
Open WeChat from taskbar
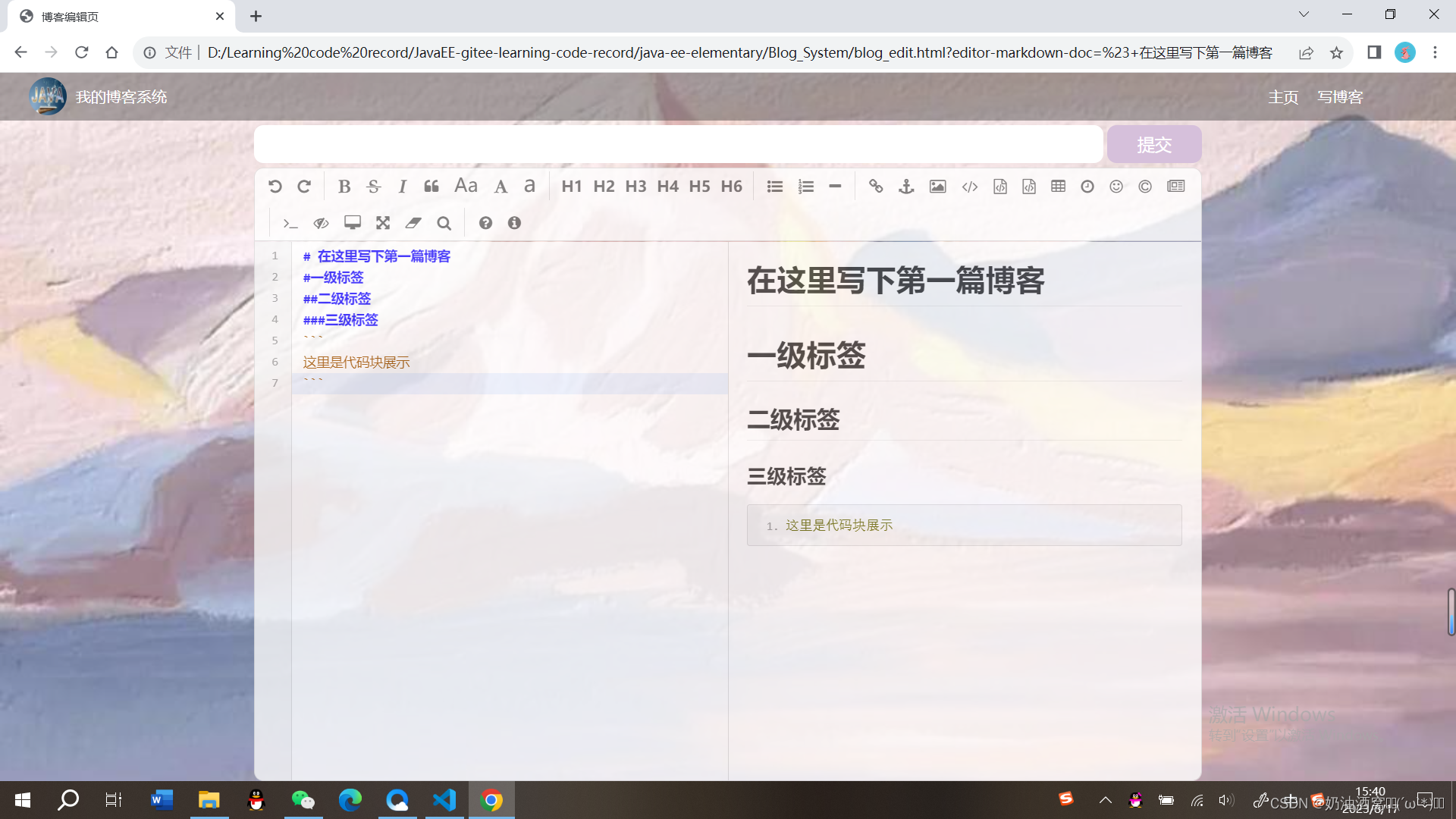(303, 800)
